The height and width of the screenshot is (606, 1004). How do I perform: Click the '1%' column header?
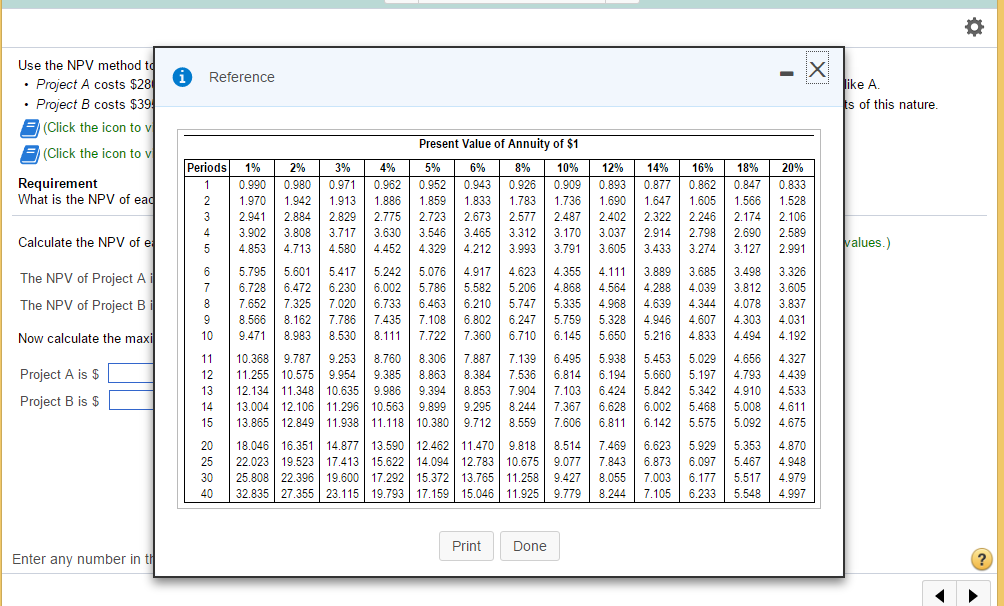click(x=252, y=168)
